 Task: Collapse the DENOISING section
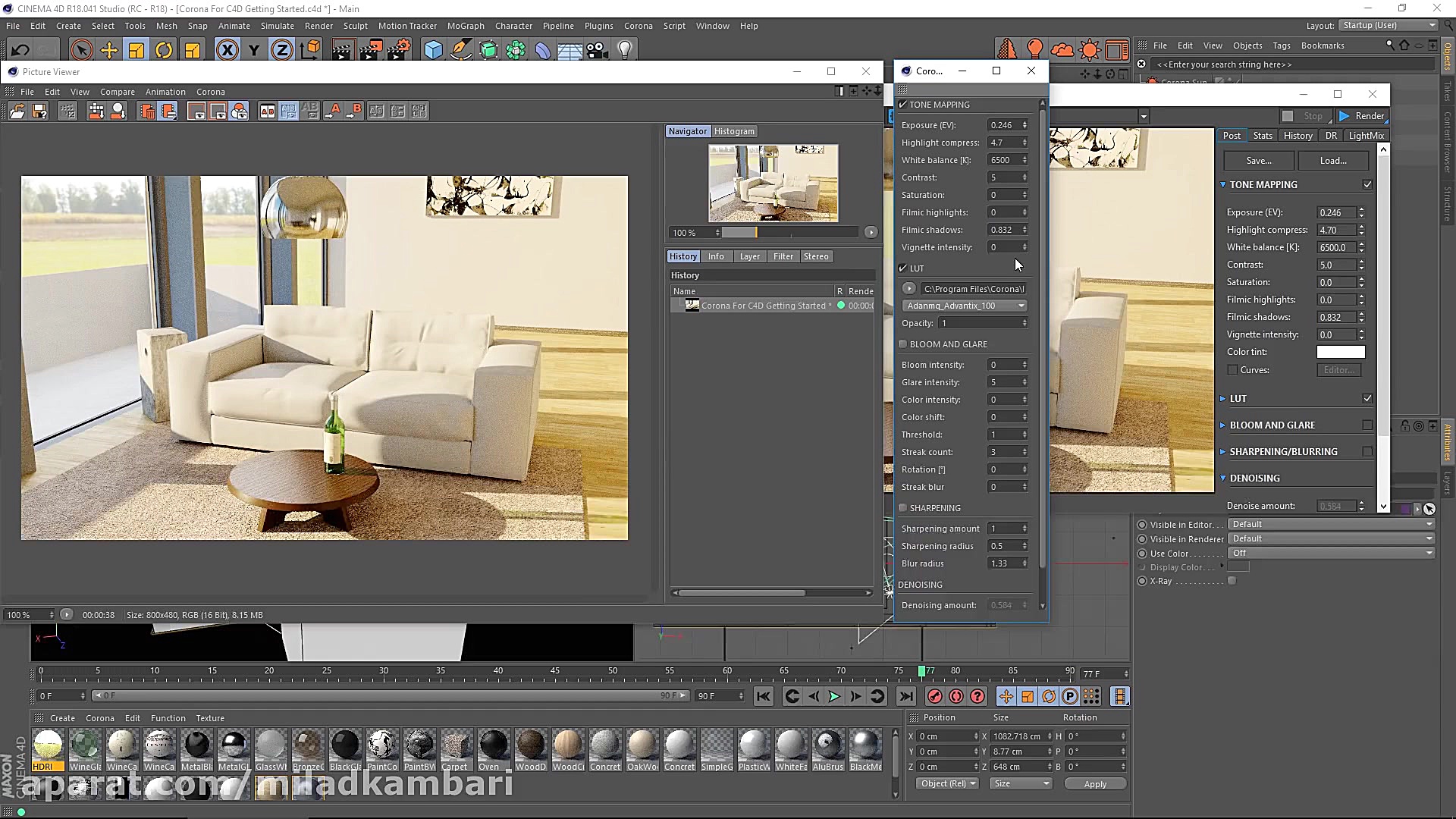click(x=1223, y=478)
